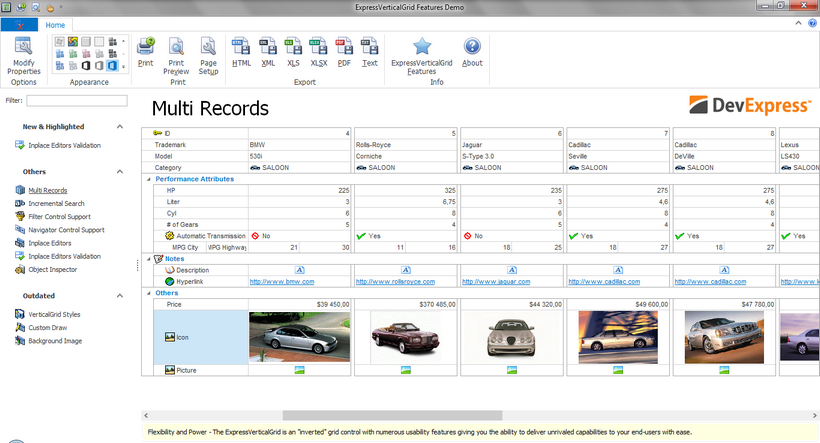Toggle Automatic Transmission value for BMW
This screenshot has height=443, width=820.
(x=255, y=235)
